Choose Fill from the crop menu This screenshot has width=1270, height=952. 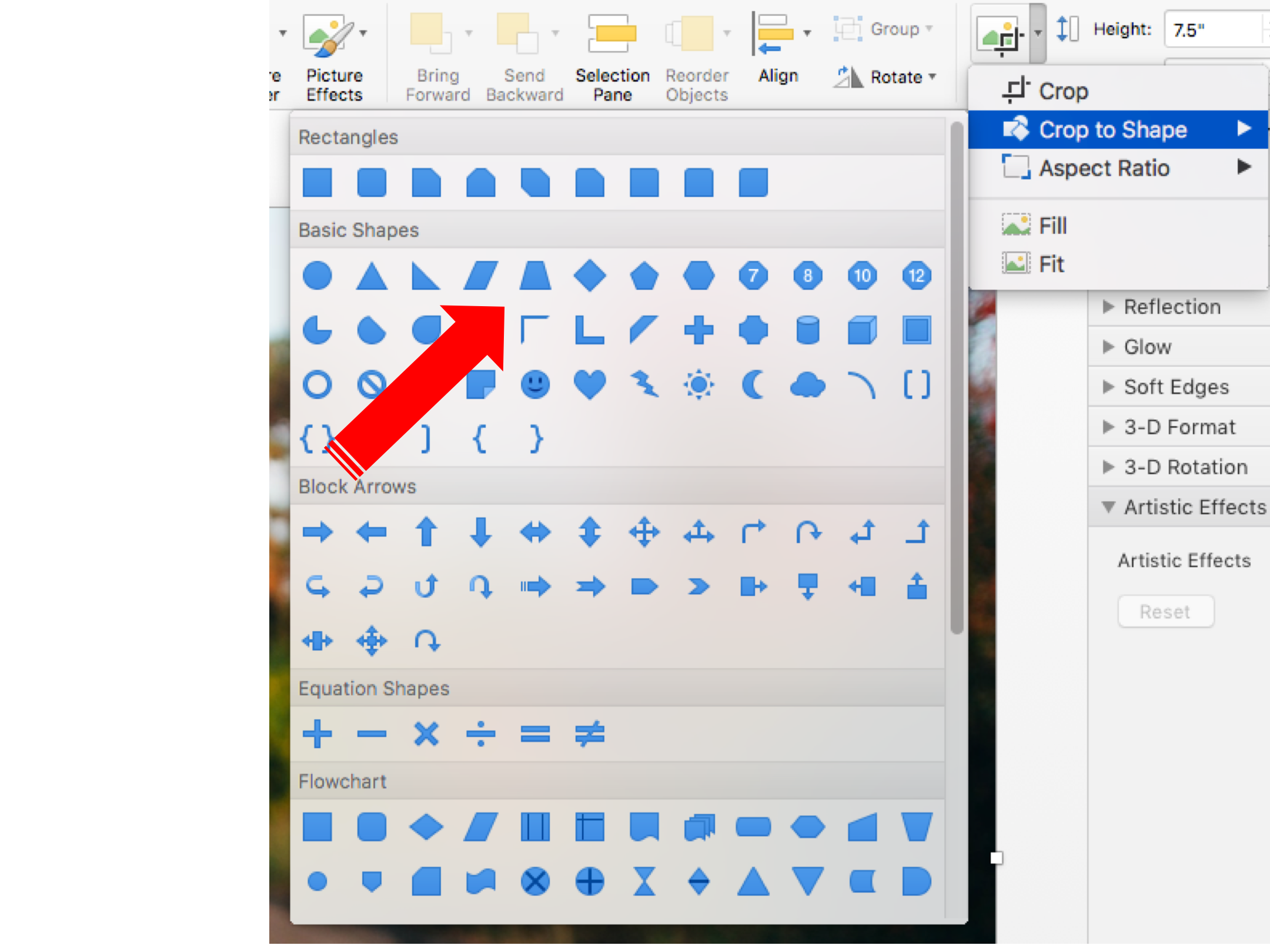pos(1052,225)
